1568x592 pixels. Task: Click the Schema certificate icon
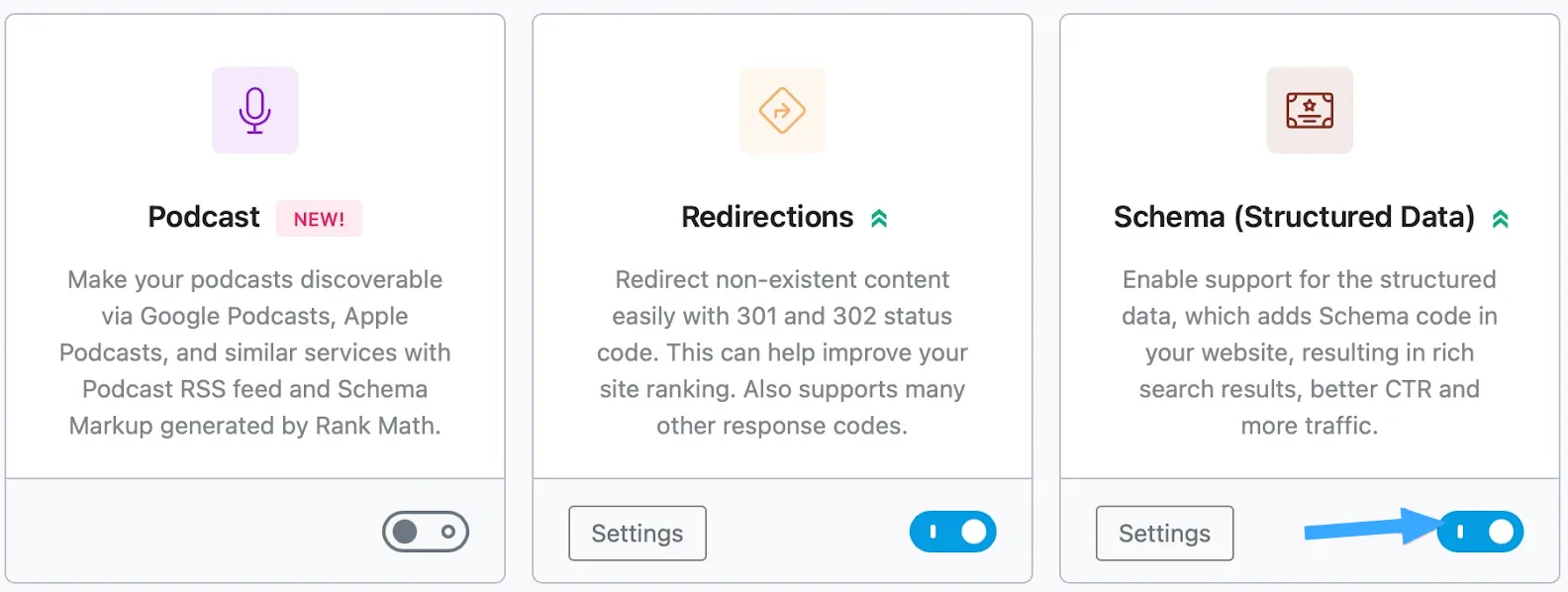tap(1310, 110)
